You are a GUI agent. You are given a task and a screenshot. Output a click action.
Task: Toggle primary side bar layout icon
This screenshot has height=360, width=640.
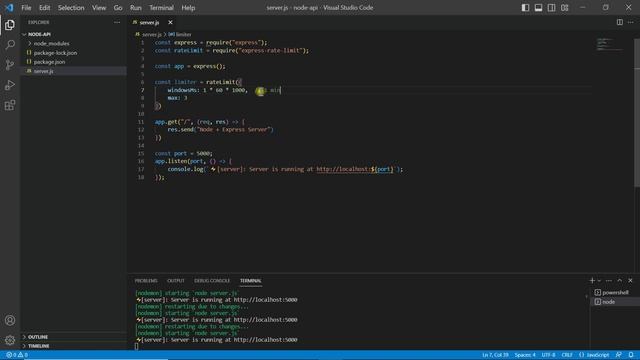pos(525,7)
